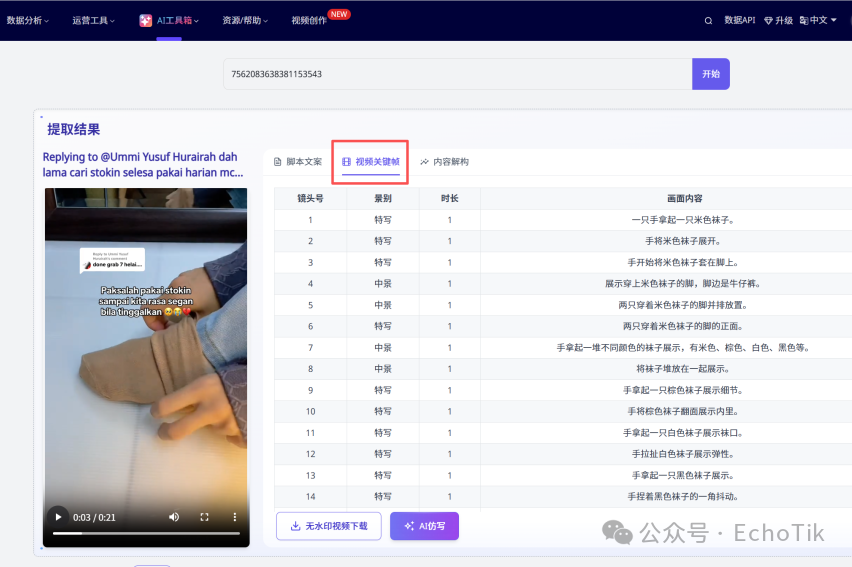Play the video in the player
The image size is (852, 567).
[x=58, y=517]
